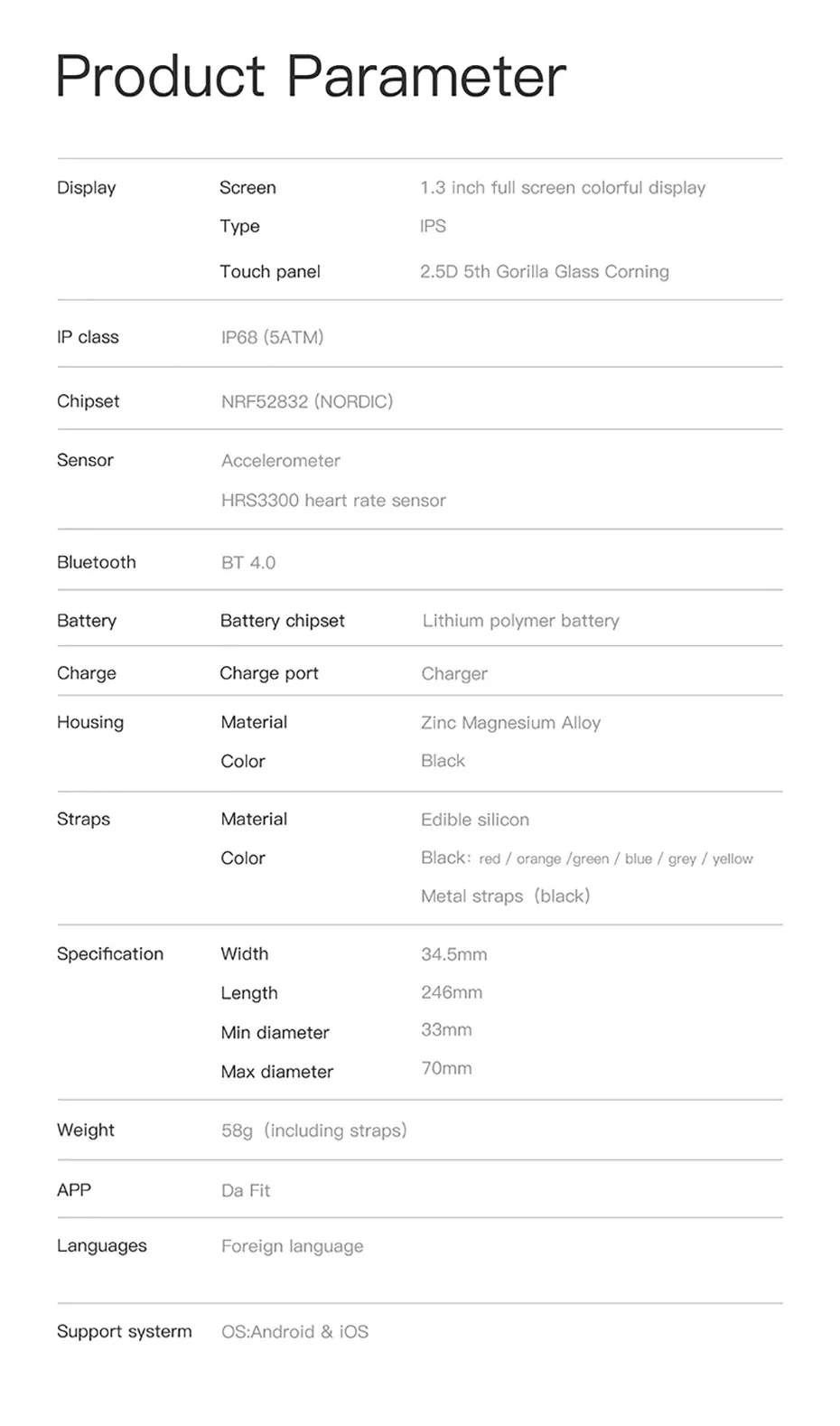Image resolution: width=840 pixels, height=1426 pixels.
Task: Select the 34.5mm width value
Action: (454, 954)
